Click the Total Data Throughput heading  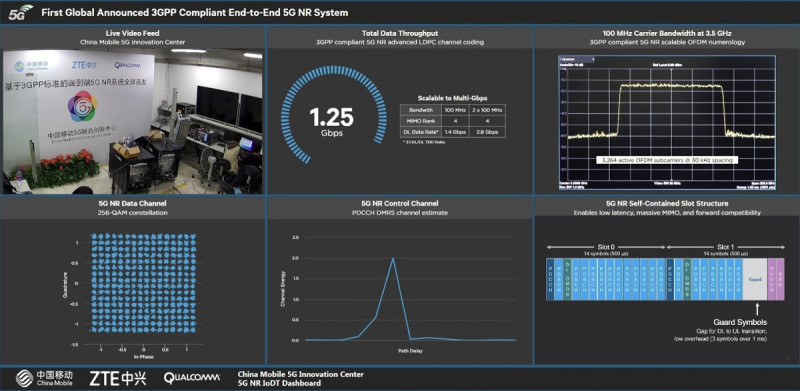399,33
